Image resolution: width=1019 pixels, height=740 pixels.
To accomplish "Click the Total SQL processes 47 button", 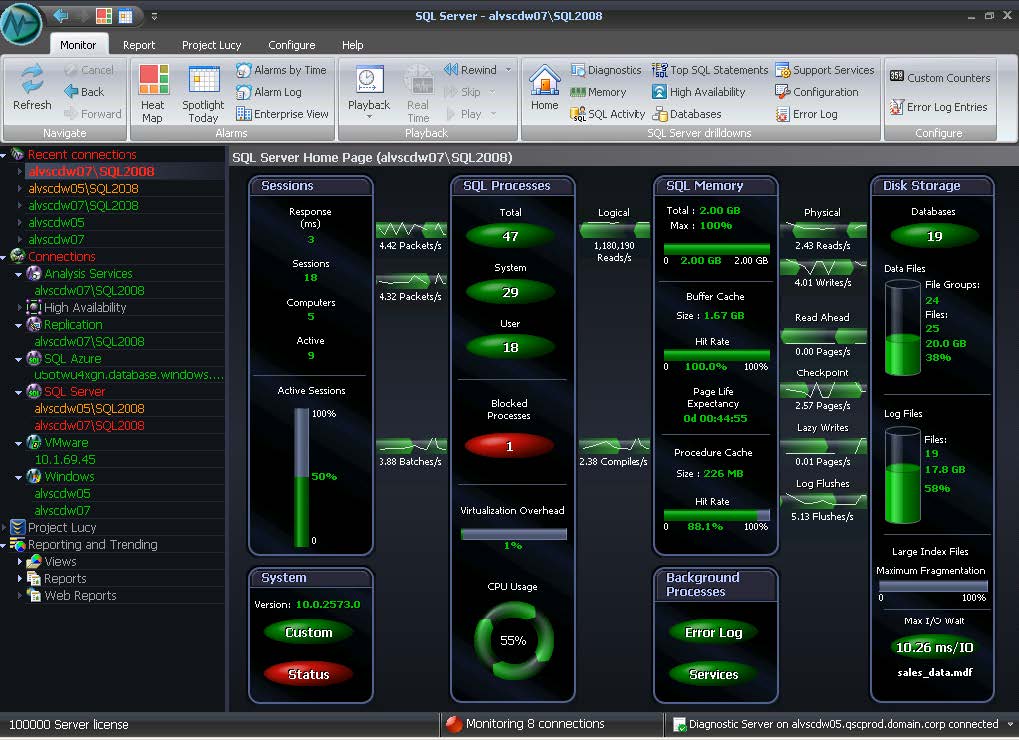I will [510, 236].
